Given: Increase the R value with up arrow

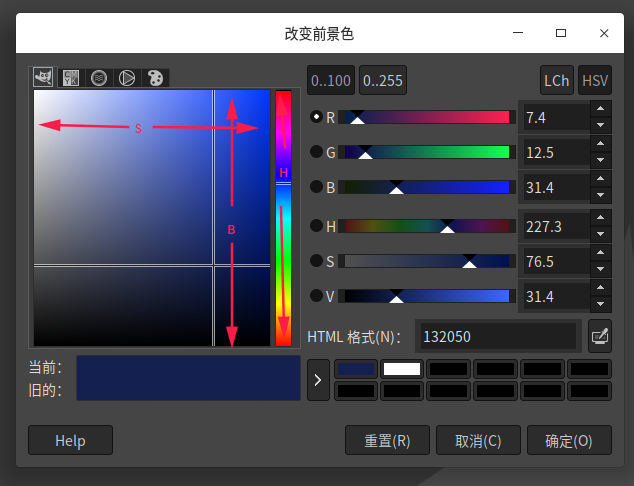Looking at the screenshot, I should click(x=600, y=108).
